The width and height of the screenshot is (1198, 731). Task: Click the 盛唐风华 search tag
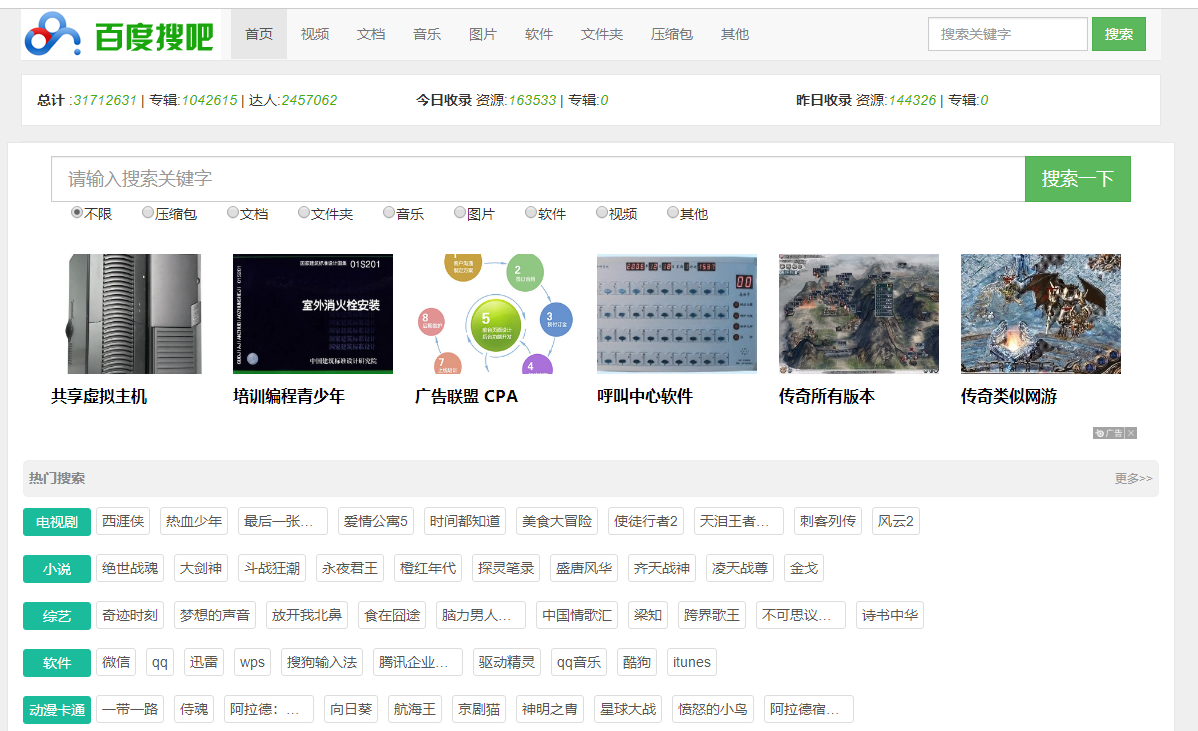pos(584,568)
